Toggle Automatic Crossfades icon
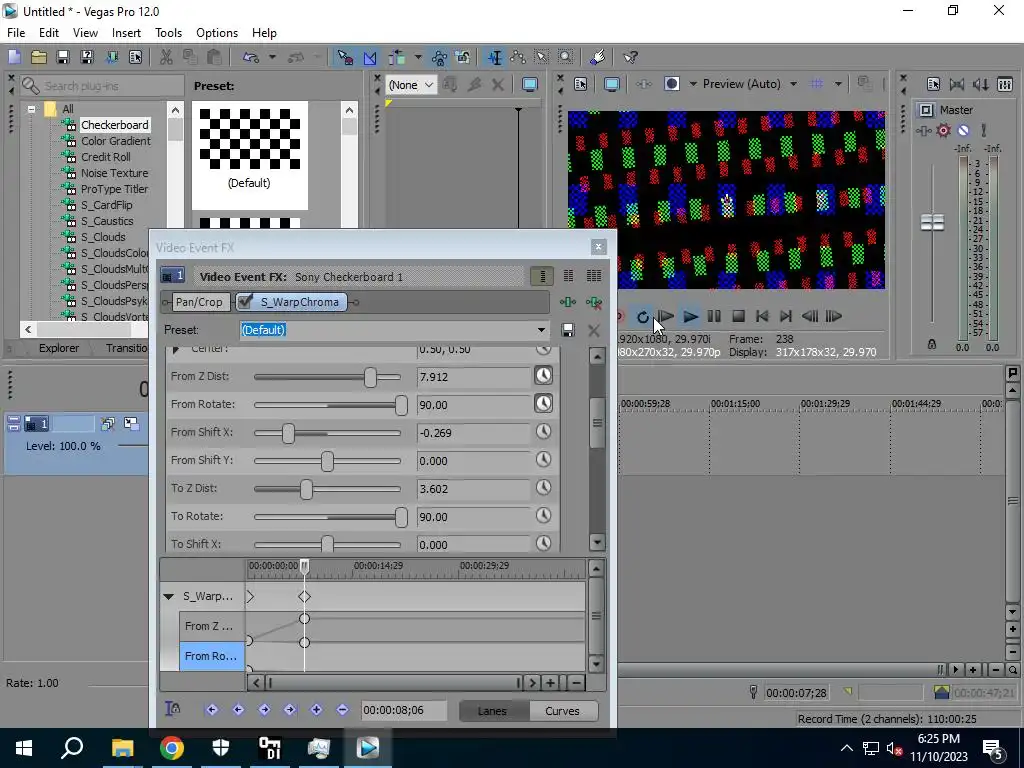Screen dimensions: 1024x768 370,57
